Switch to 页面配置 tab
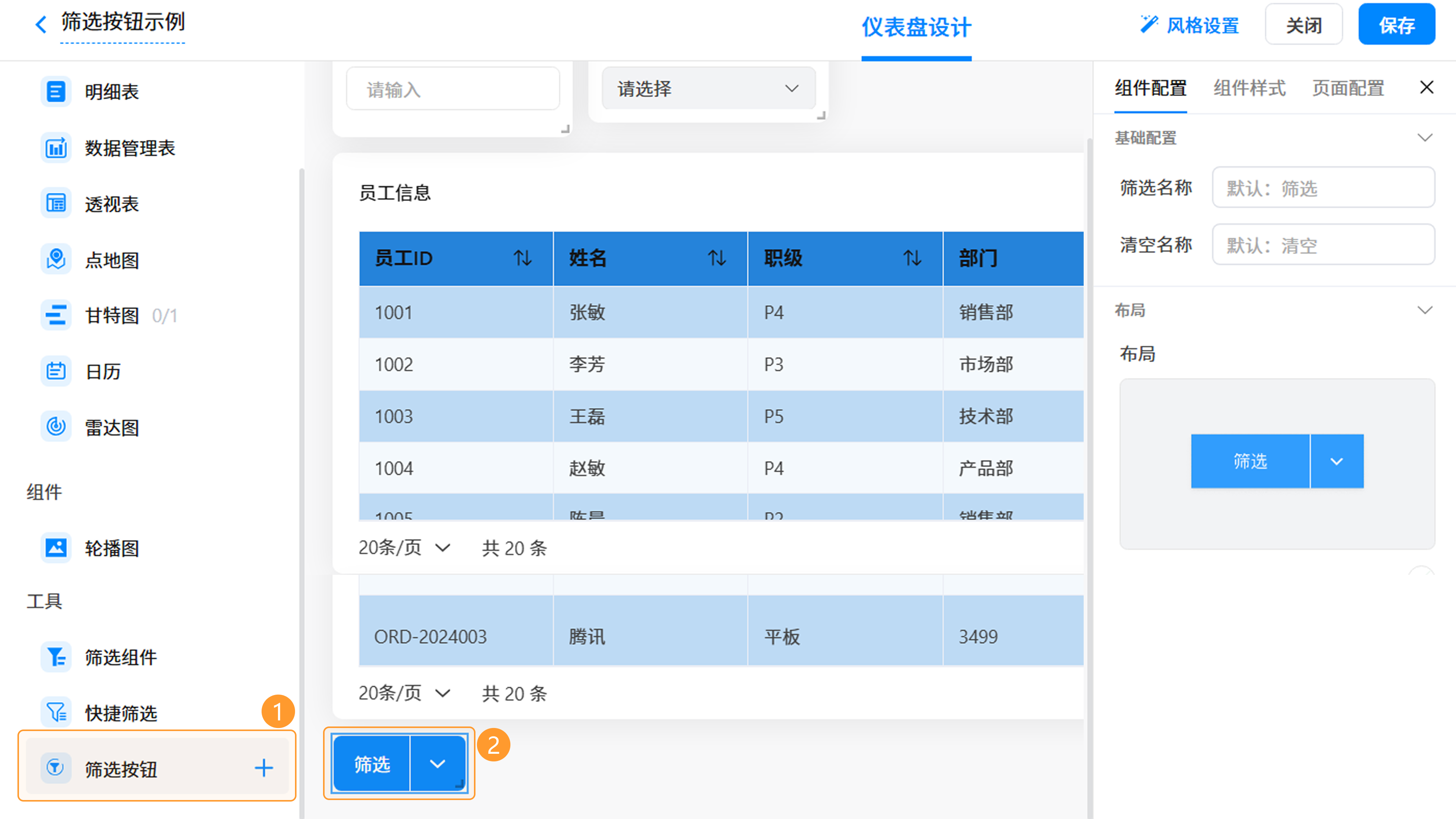 point(1348,88)
